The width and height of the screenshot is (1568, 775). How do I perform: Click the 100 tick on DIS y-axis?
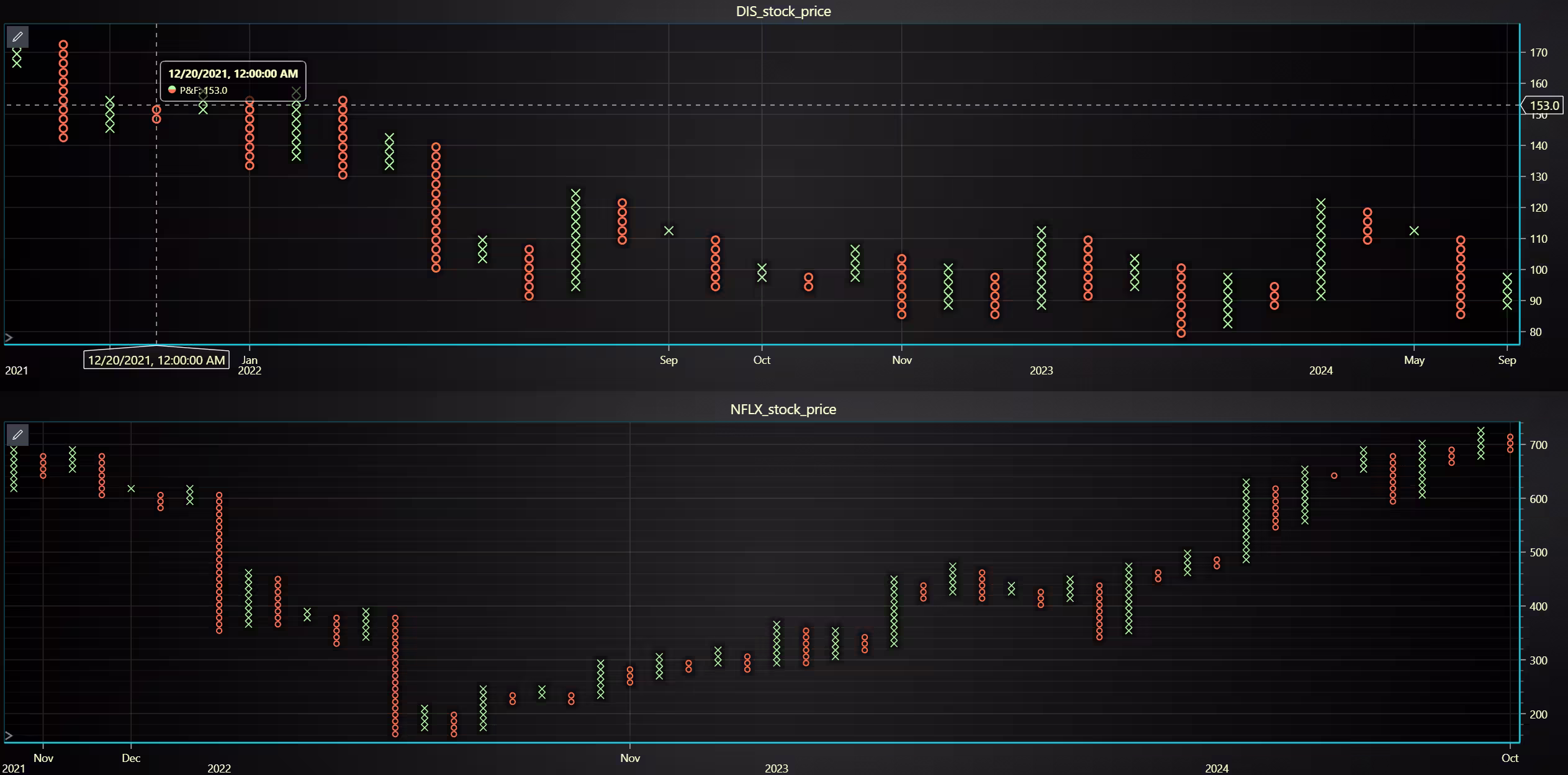tap(1539, 270)
